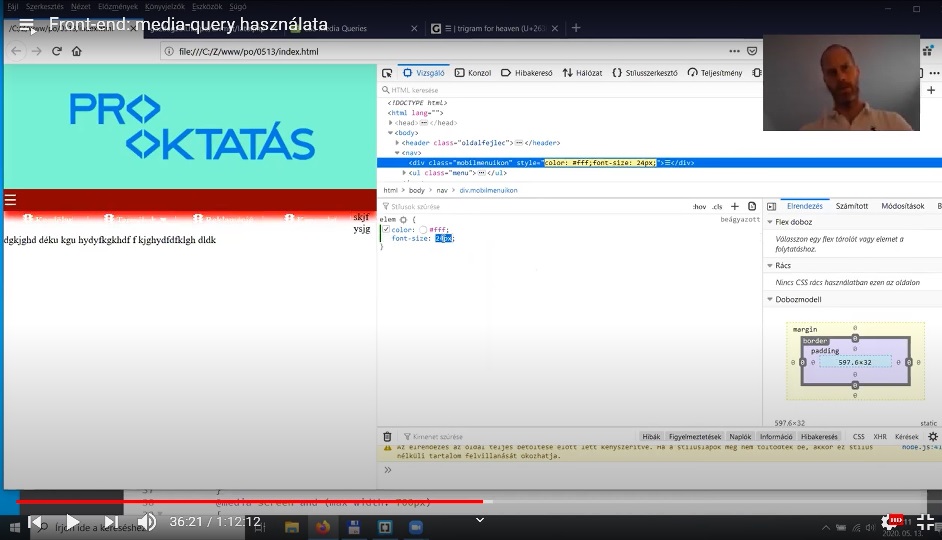This screenshot has height=540, width=942.
Task: Go to the browser home page icon
Action: tap(76, 51)
